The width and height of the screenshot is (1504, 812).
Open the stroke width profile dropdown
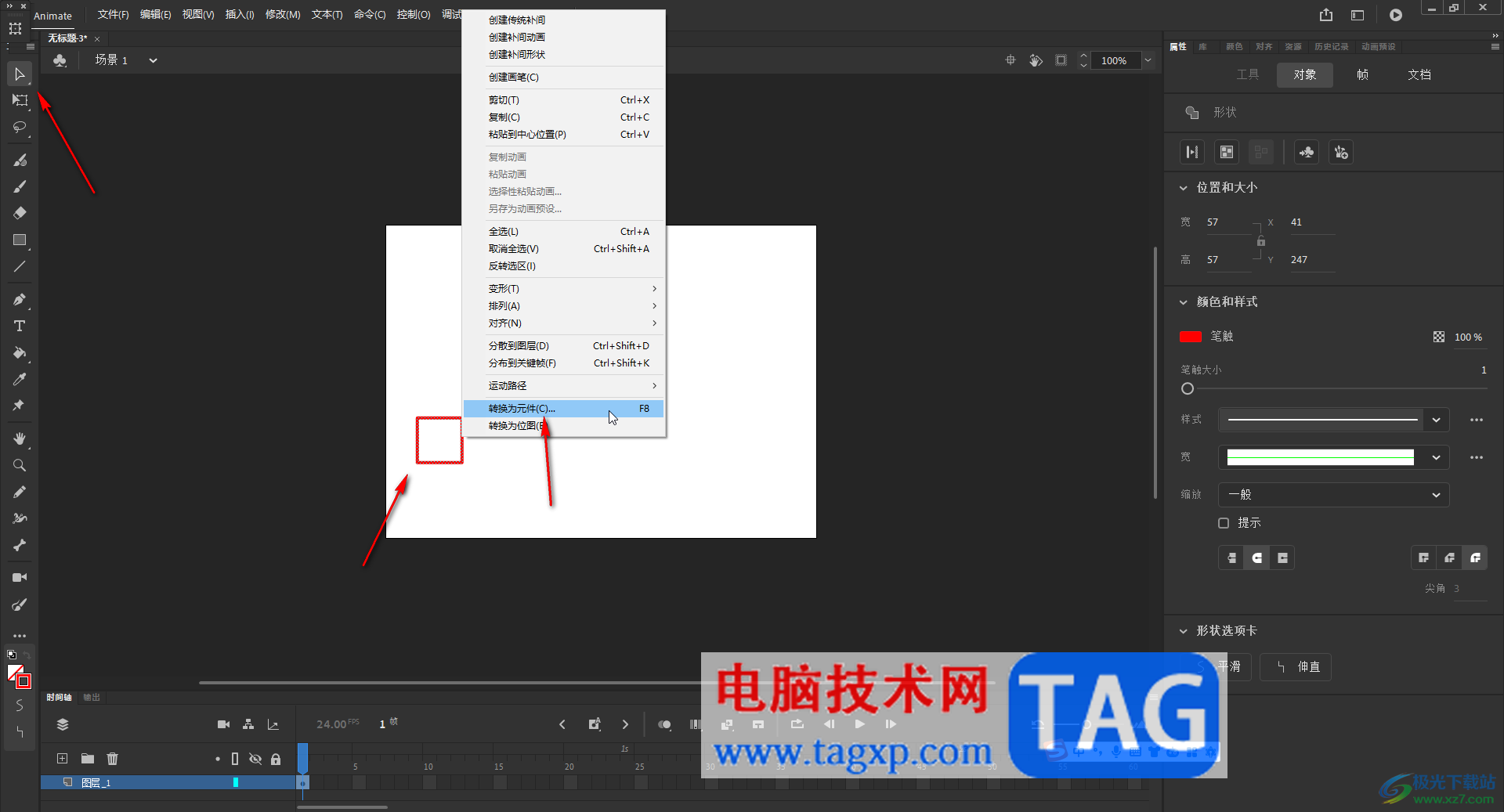[x=1436, y=457]
